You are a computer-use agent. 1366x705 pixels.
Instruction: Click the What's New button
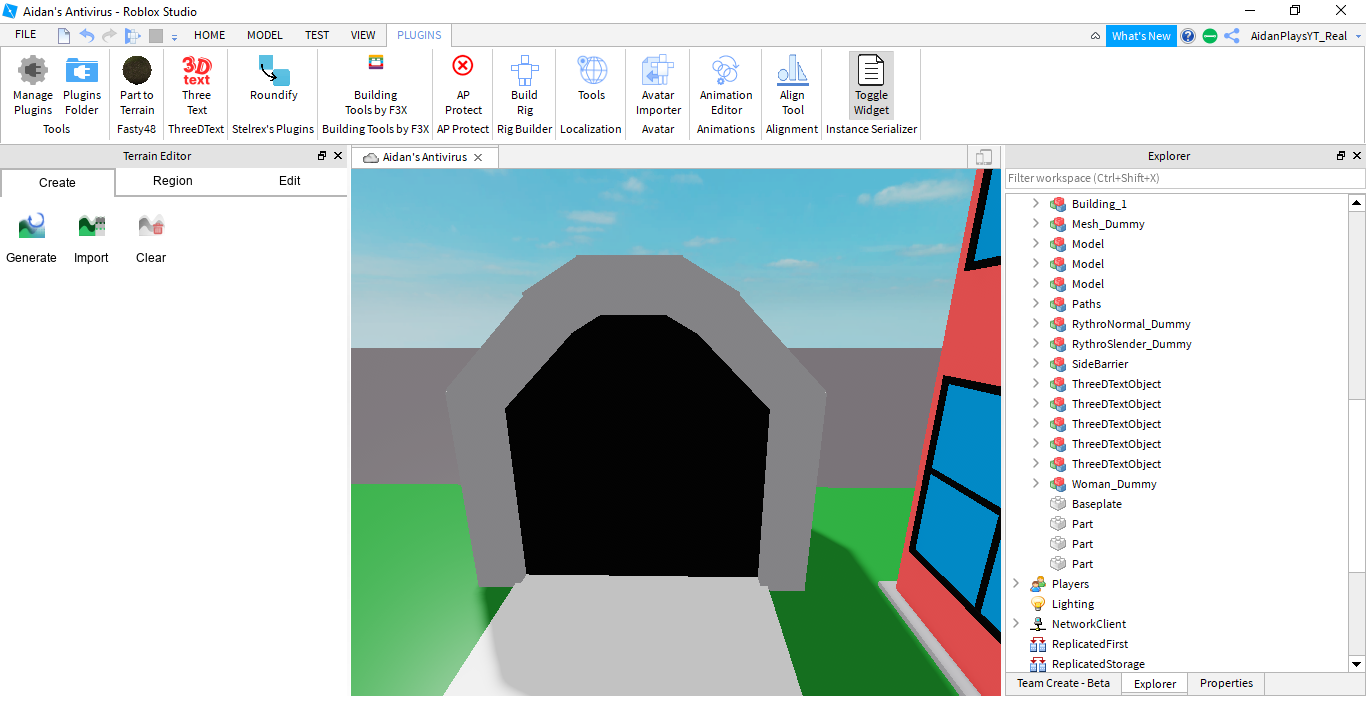point(1141,36)
